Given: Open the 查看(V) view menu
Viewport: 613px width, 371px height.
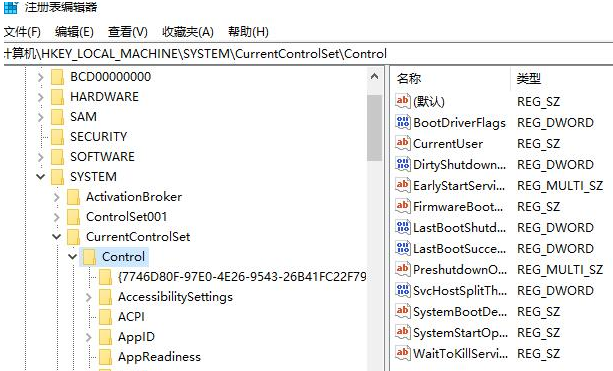Looking at the screenshot, I should click(x=127, y=32).
